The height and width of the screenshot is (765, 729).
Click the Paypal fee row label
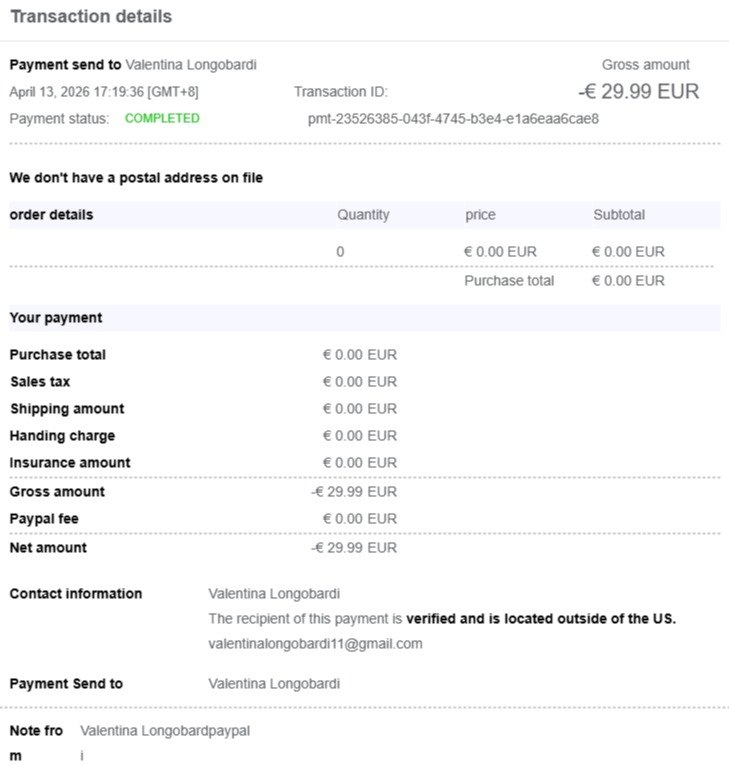44,519
